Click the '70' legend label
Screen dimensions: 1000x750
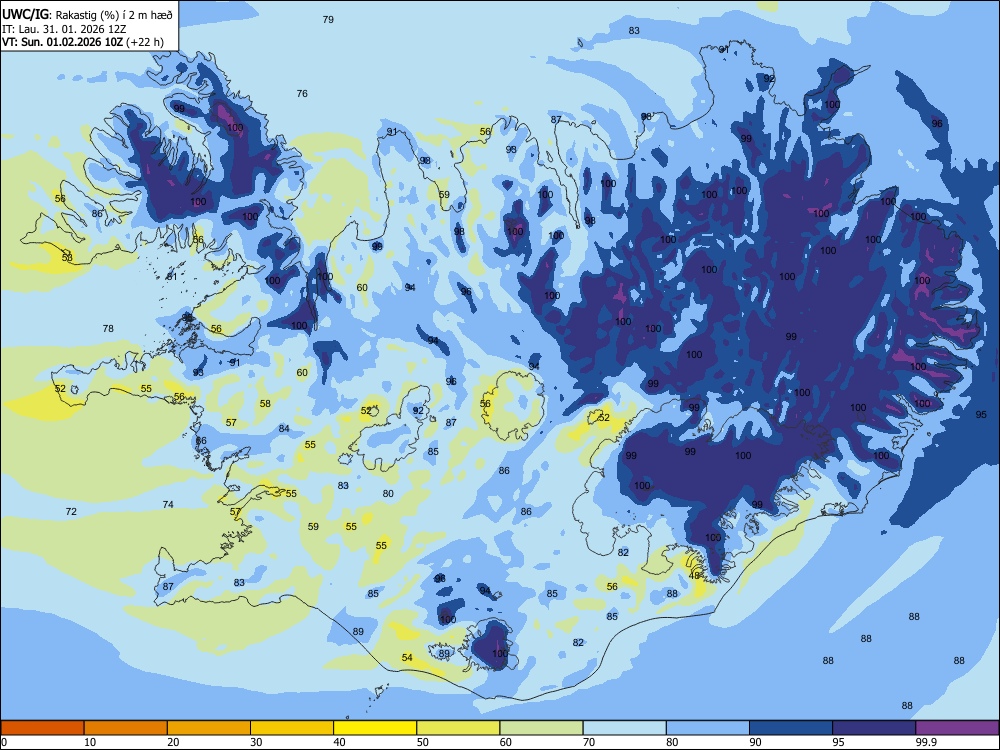[x=589, y=742]
